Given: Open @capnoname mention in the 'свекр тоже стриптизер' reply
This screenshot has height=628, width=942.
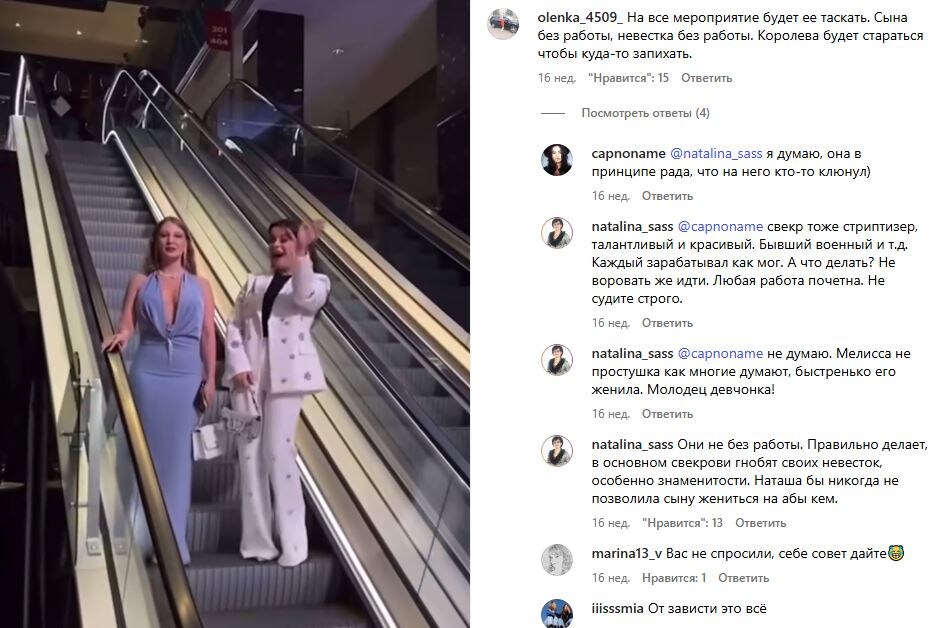Looking at the screenshot, I should [720, 227].
